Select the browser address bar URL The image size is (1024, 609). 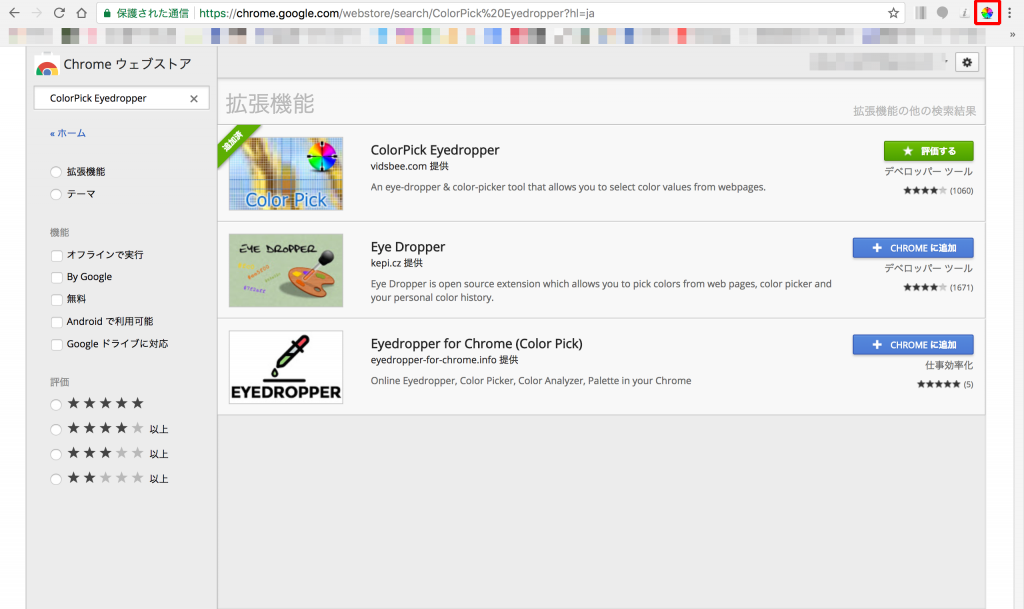396,13
